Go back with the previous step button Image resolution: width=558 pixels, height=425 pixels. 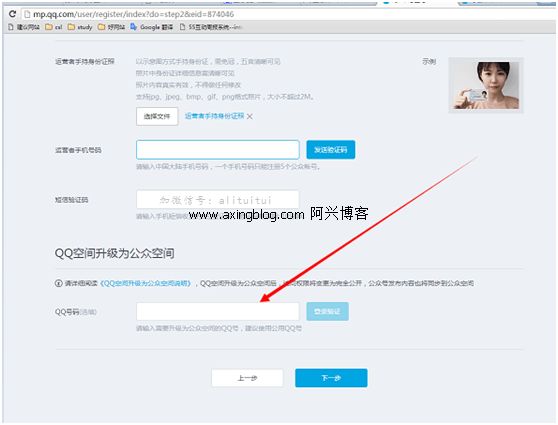coord(247,378)
